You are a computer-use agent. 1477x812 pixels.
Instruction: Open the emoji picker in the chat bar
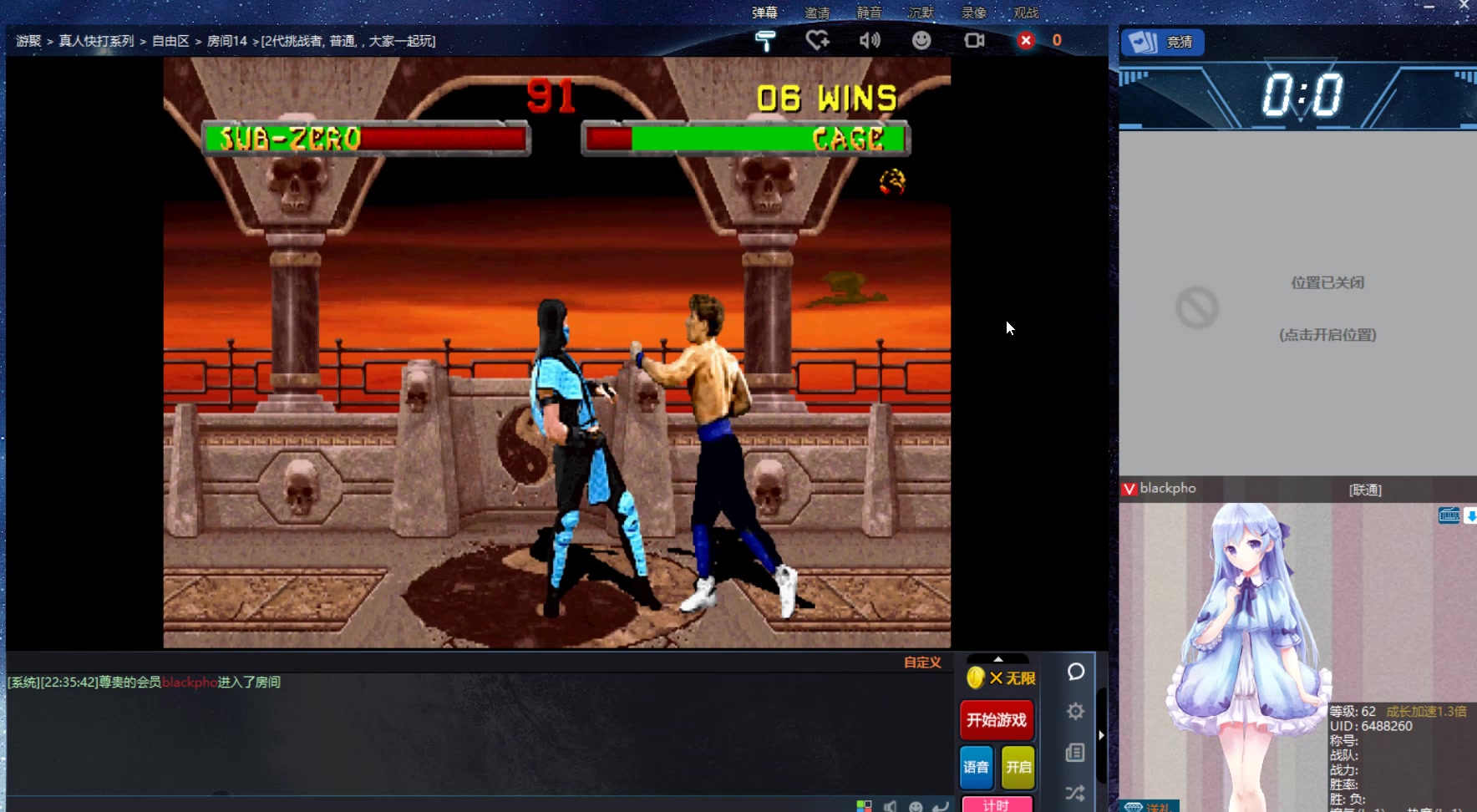916,806
